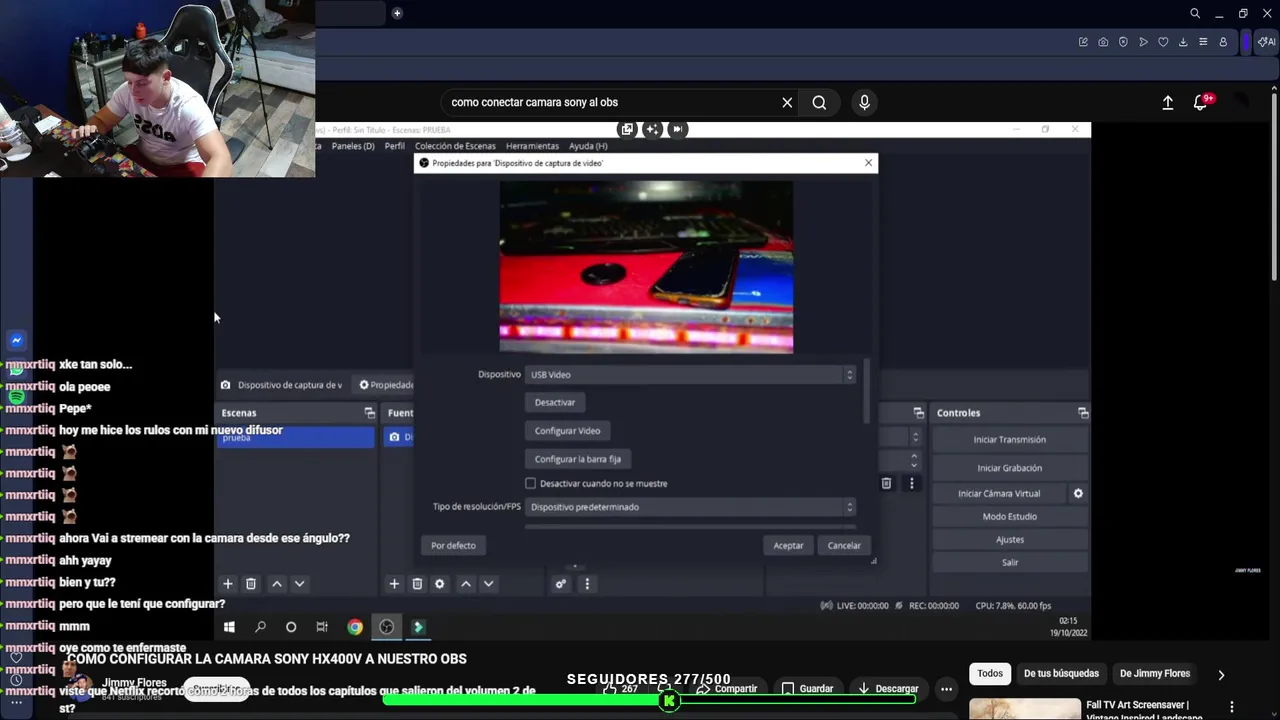Open the video actions three-dot menu

[x=946, y=688]
